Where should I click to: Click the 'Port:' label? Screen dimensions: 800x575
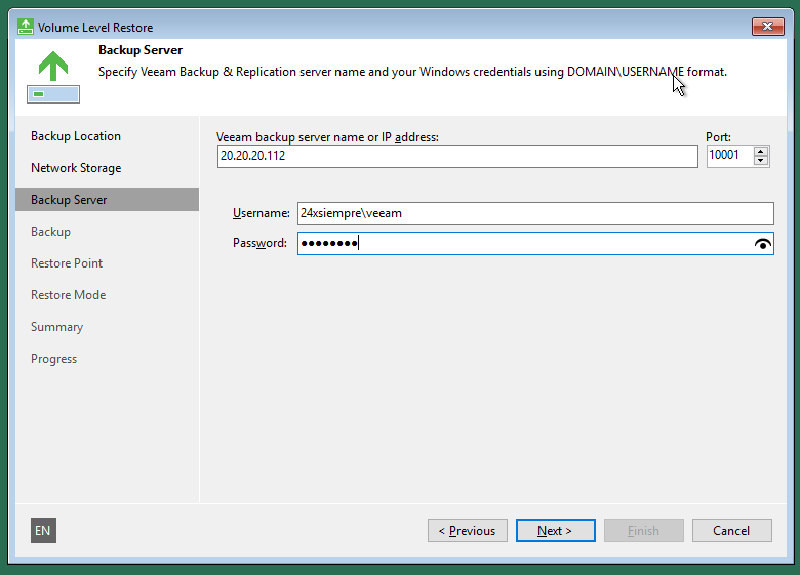coord(718,137)
